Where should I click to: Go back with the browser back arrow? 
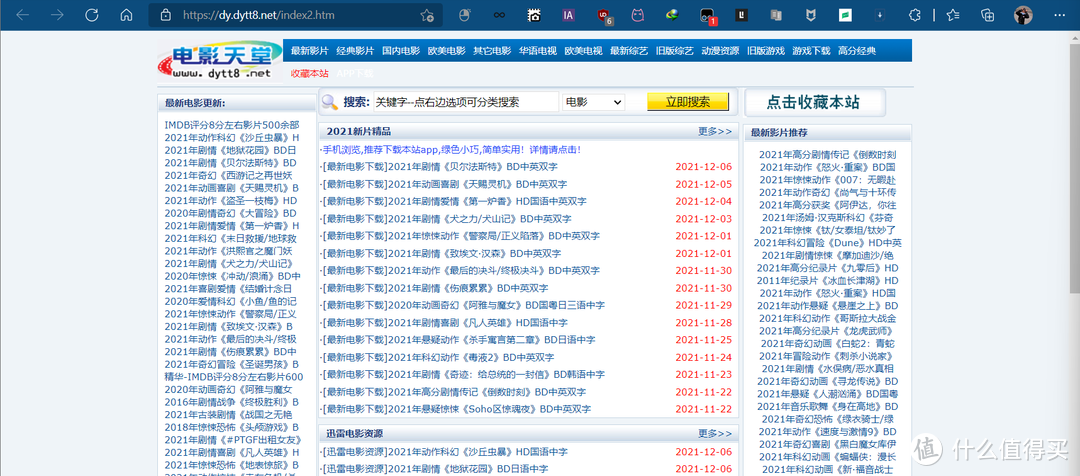[x=23, y=14]
